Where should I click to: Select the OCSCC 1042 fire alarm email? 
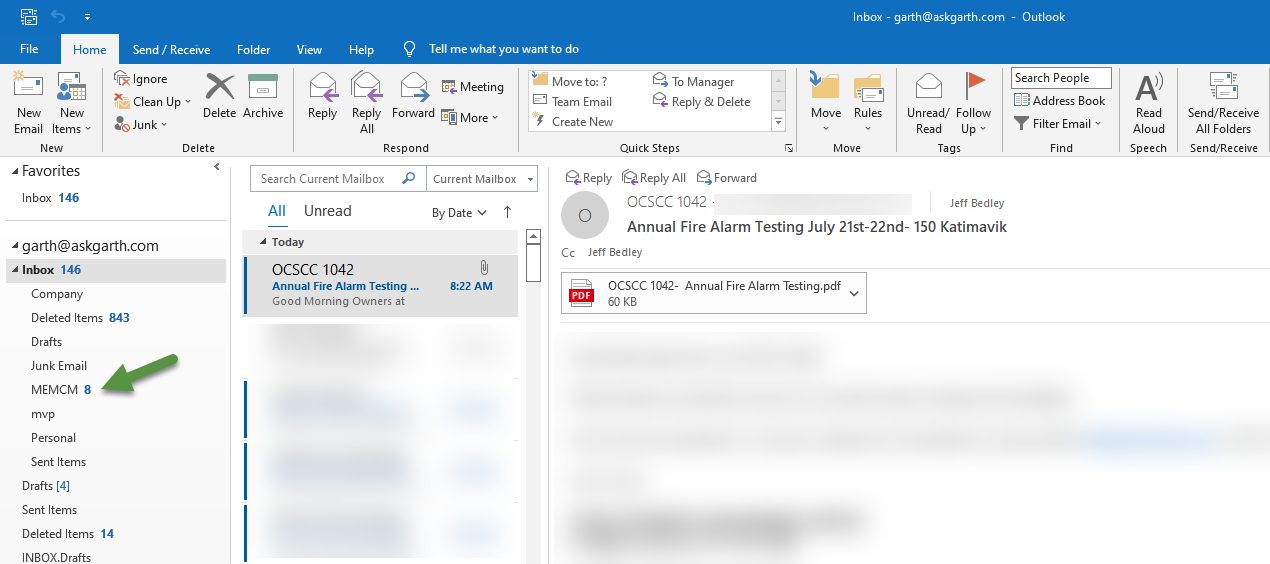tap(380, 285)
